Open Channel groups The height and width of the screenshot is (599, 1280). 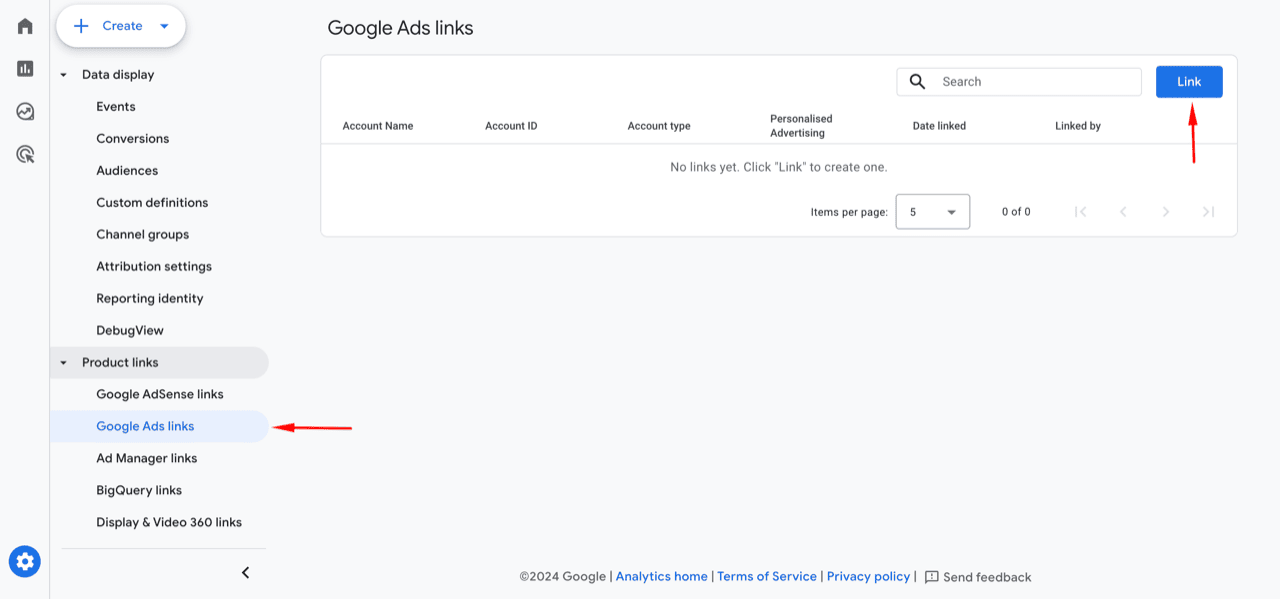tap(143, 235)
